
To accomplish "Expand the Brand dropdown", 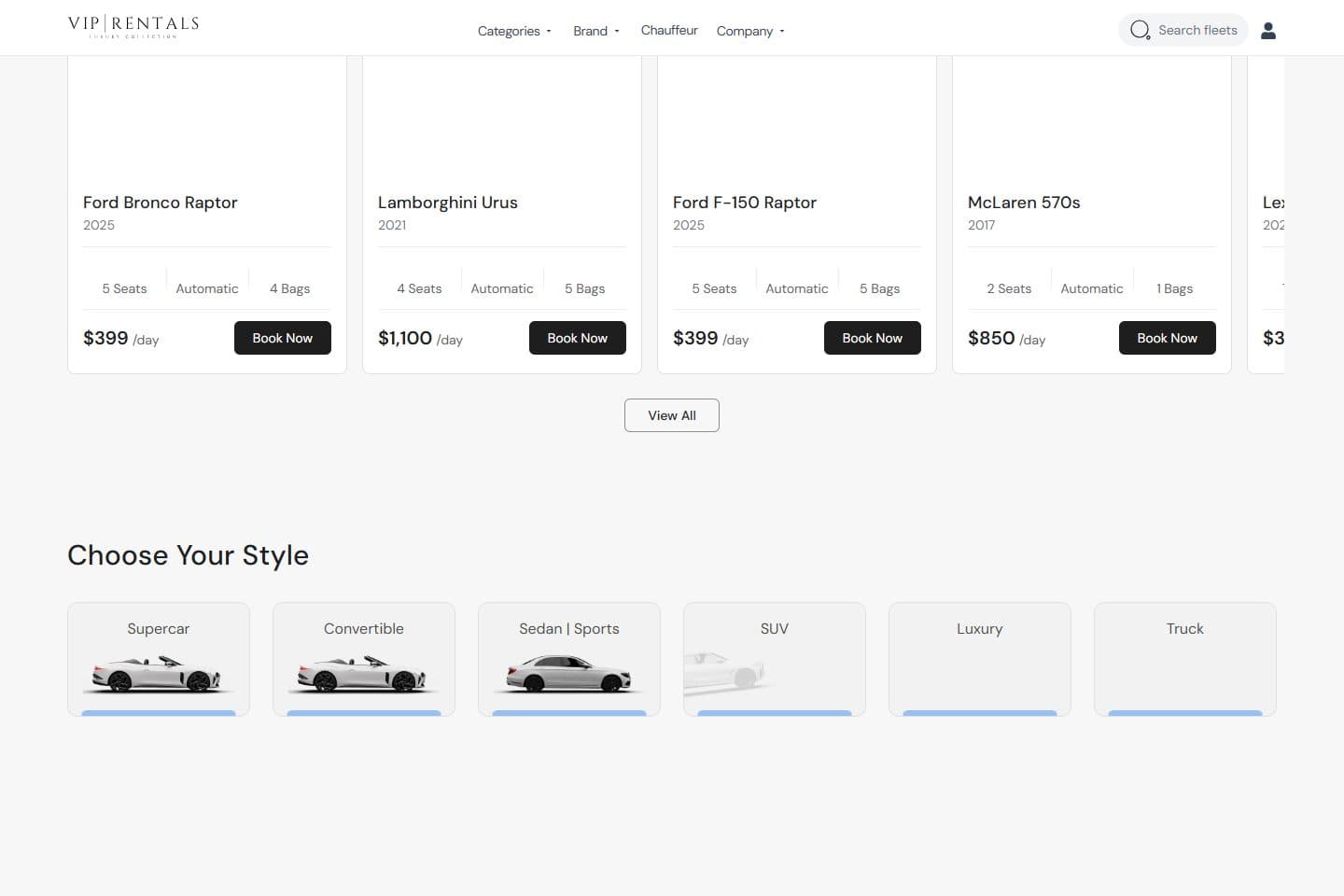I will tap(596, 31).
